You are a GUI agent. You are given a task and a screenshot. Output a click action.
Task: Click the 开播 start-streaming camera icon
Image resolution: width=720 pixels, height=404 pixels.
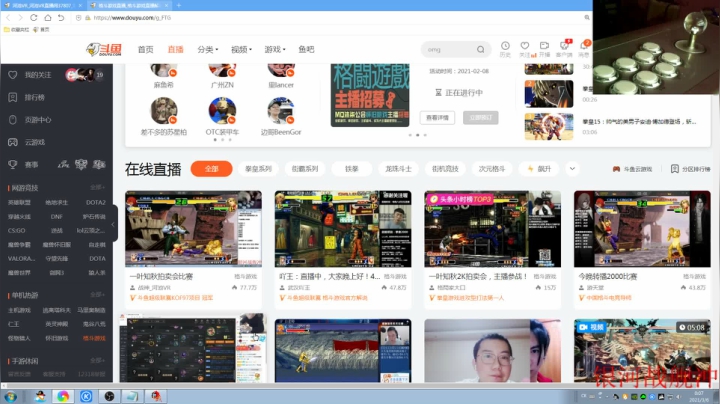tap(544, 49)
